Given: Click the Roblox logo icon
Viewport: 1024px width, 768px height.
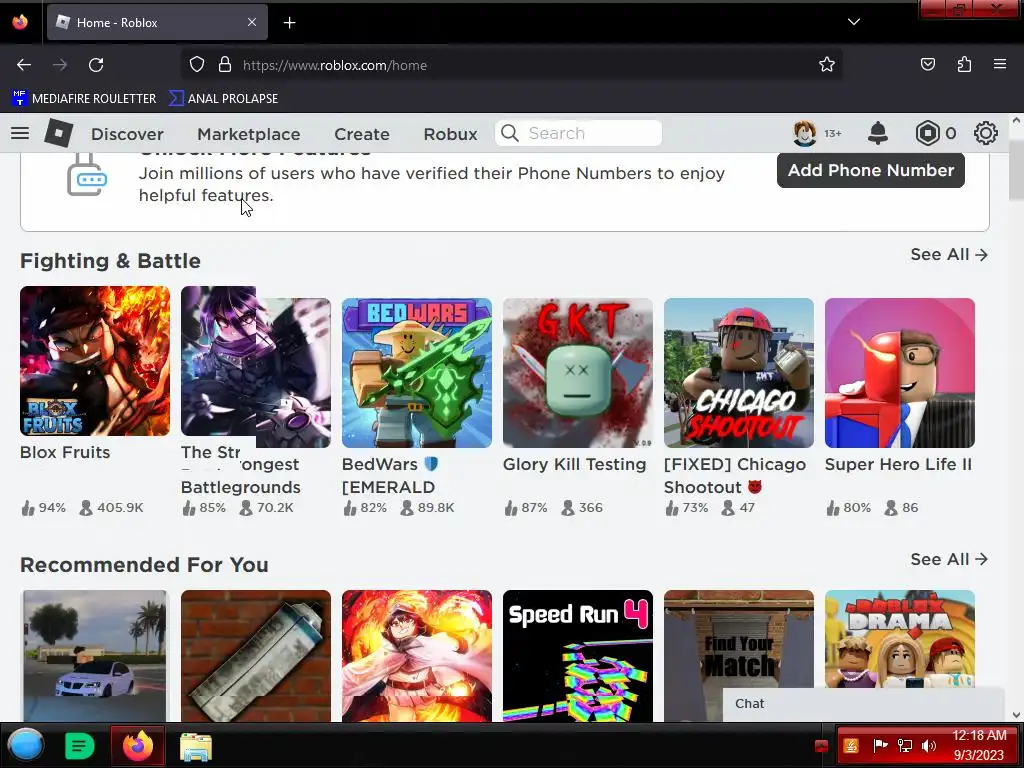Looking at the screenshot, I should coord(59,133).
